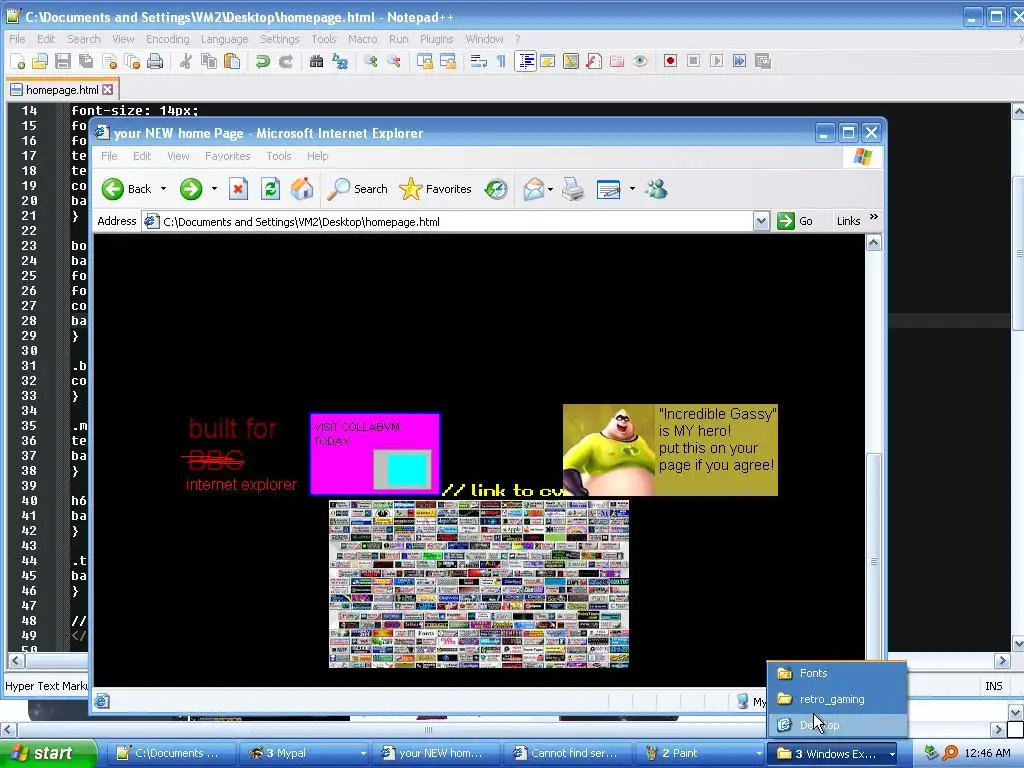Open the Tools menu in Internet Explorer

pos(278,156)
